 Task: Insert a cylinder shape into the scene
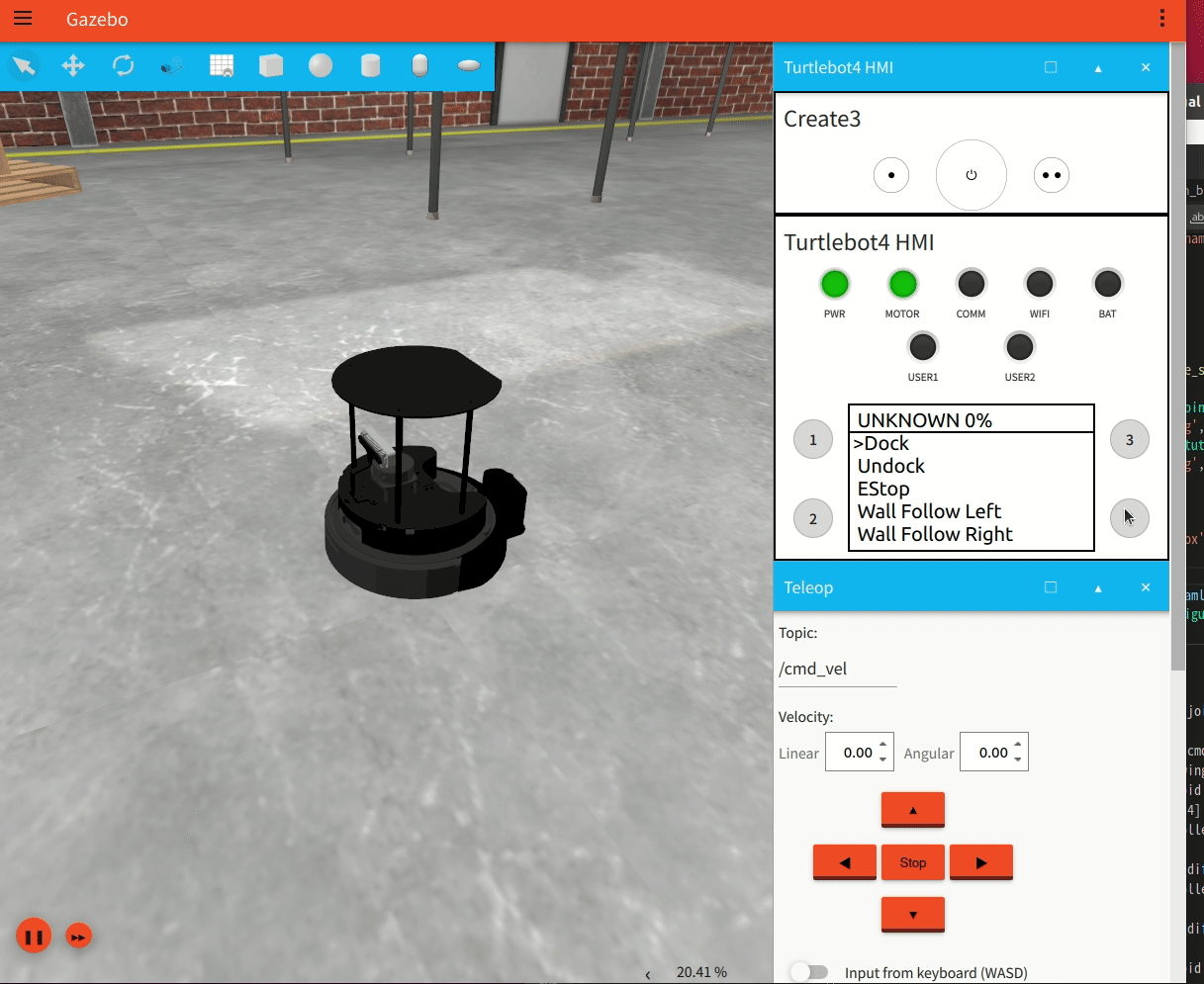[x=369, y=65]
